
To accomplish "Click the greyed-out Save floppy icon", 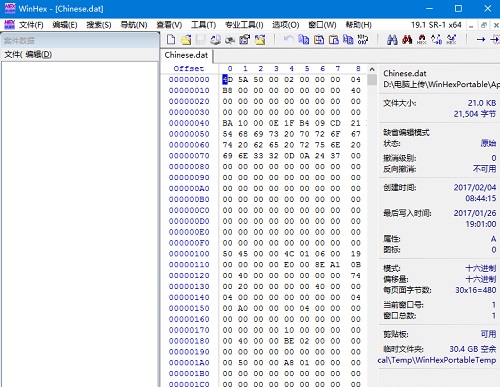I will (200, 40).
